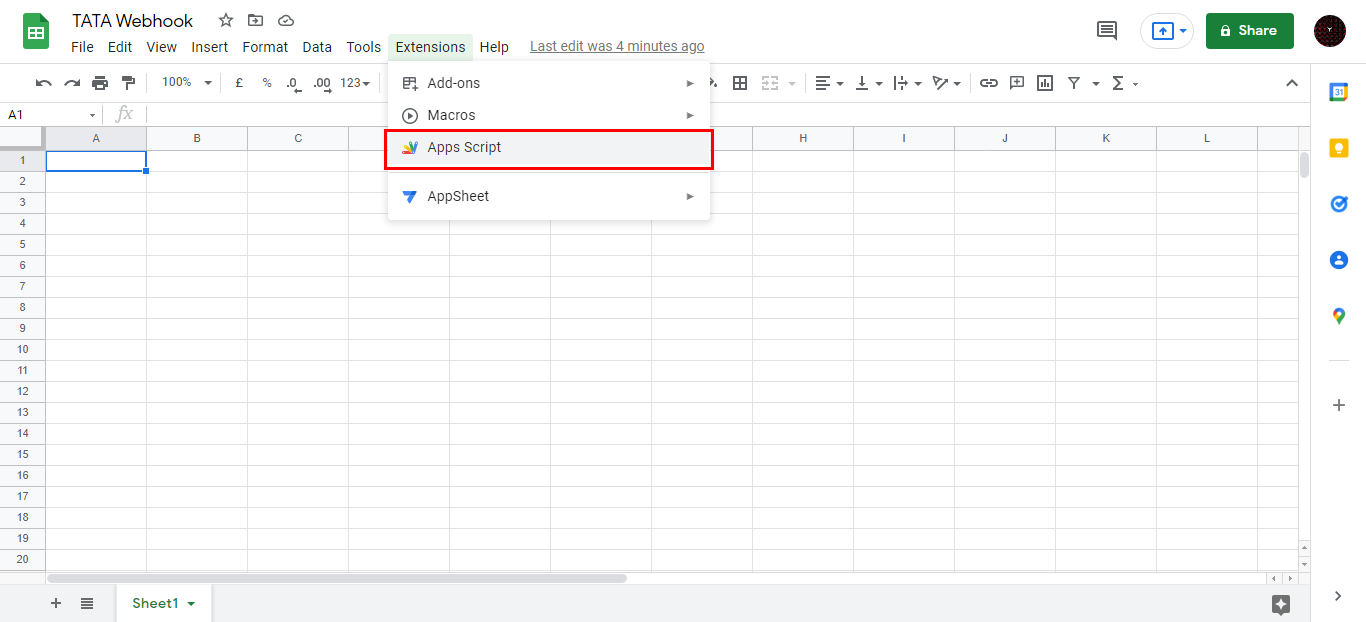Open filter views dropdown arrow
The image size is (1366, 622).
1096,83
